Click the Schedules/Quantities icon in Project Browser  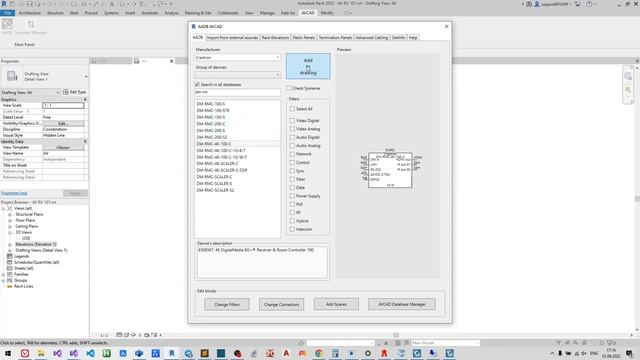(10, 262)
